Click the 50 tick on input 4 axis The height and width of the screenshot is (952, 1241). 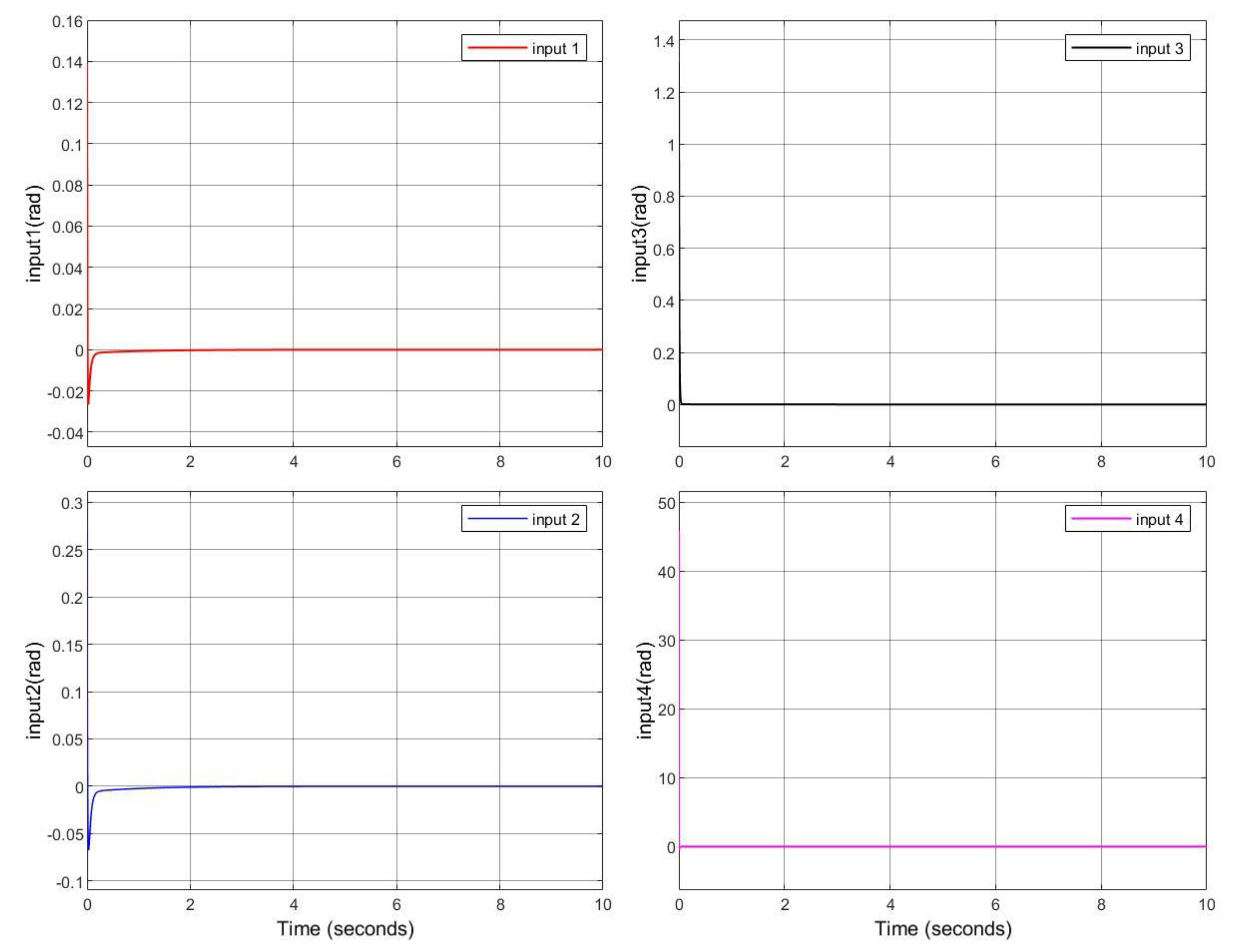pyautogui.click(x=666, y=503)
